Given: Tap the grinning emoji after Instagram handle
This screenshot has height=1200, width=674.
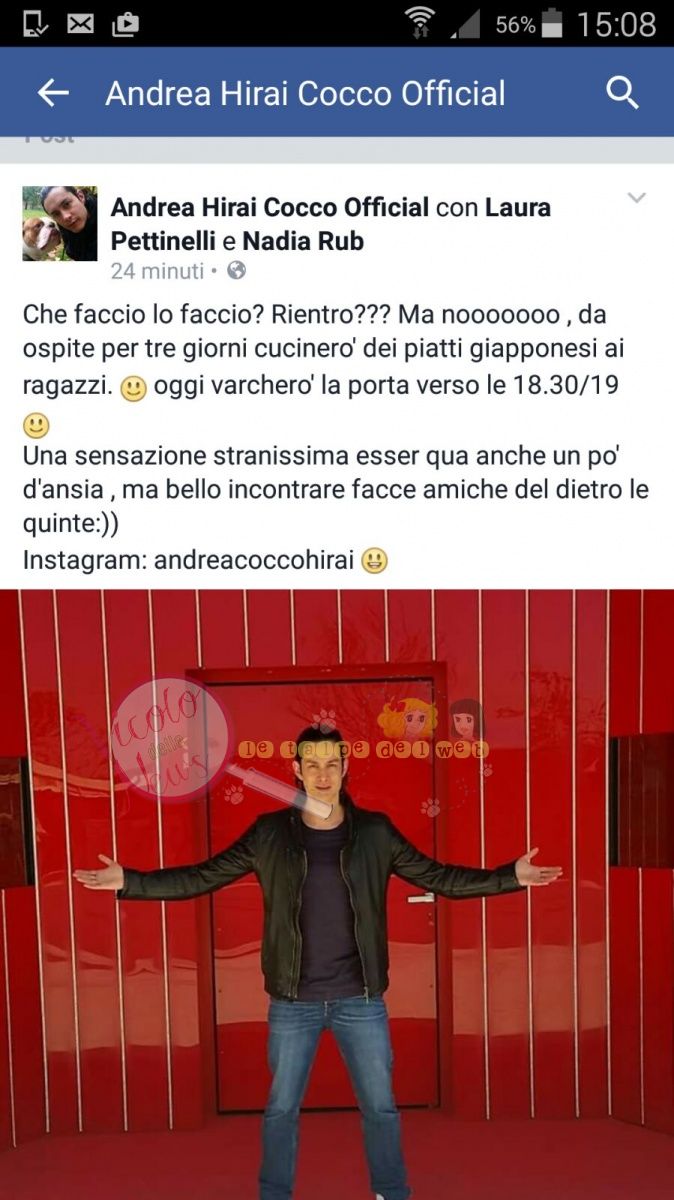Looking at the screenshot, I should (x=376, y=561).
